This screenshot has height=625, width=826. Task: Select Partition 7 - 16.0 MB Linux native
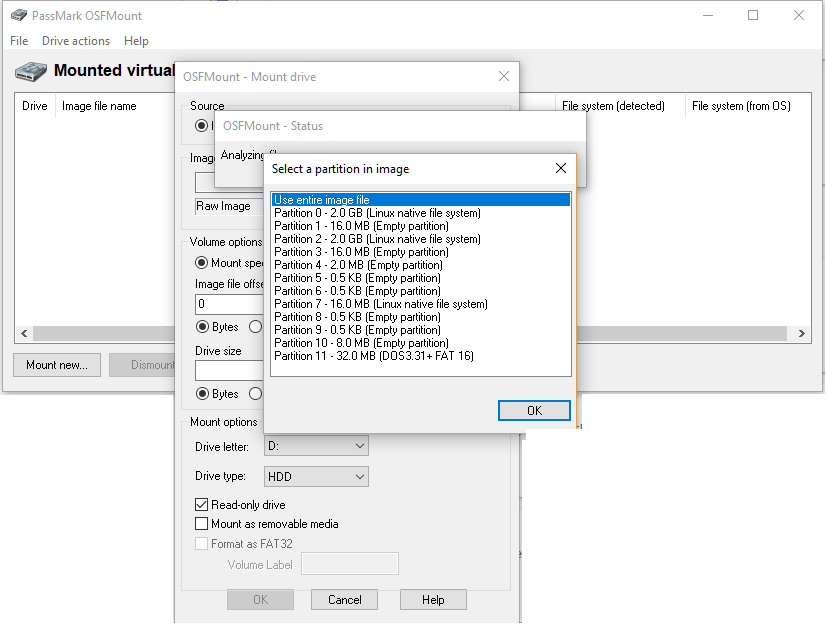pos(421,304)
